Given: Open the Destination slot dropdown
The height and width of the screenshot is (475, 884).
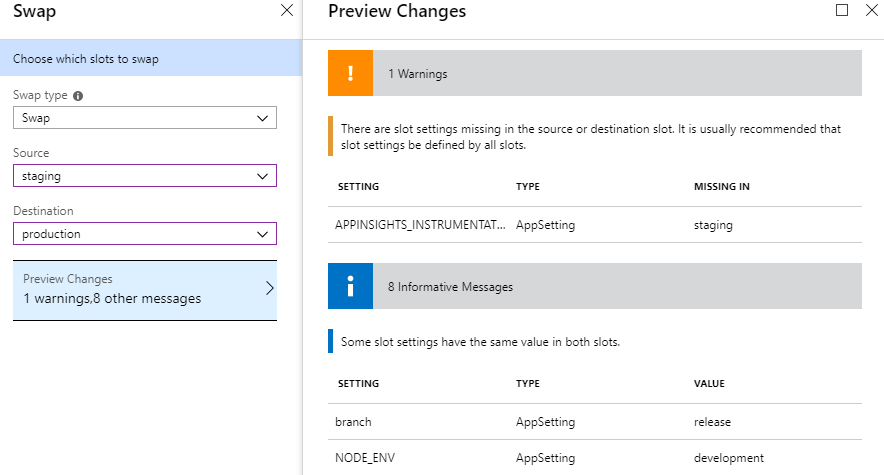Looking at the screenshot, I should click(x=145, y=234).
